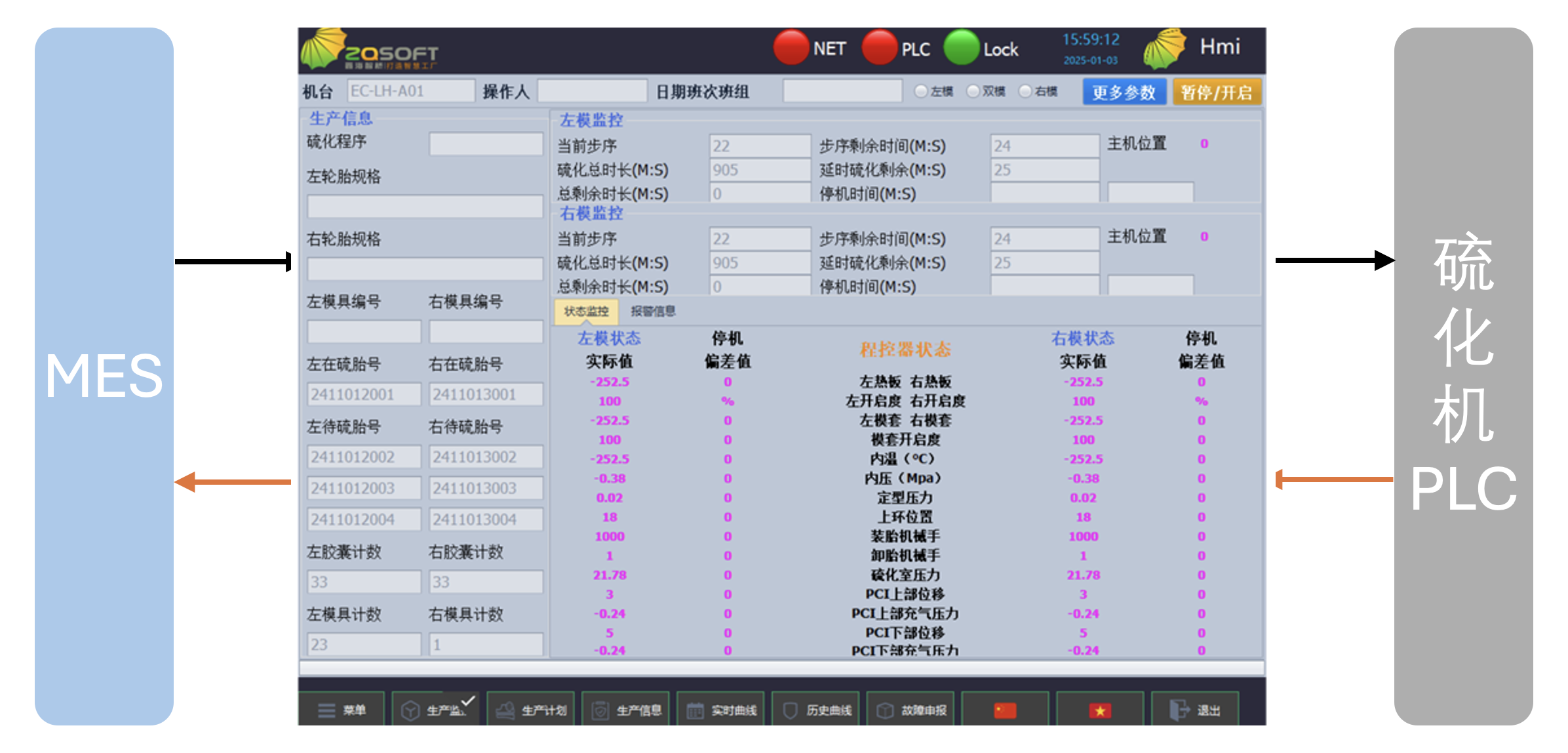Click the 操作人 input field
Viewport: 1568px width, 753px height.
click(x=592, y=91)
